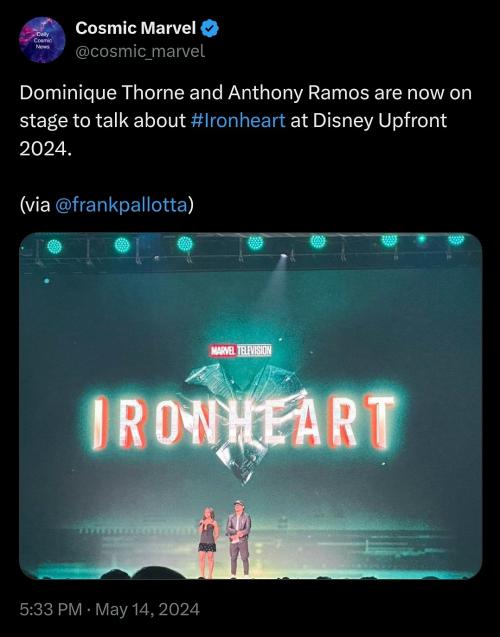The image size is (500, 637).
Task: Click the man wearing cap on stage
Action: point(238,538)
